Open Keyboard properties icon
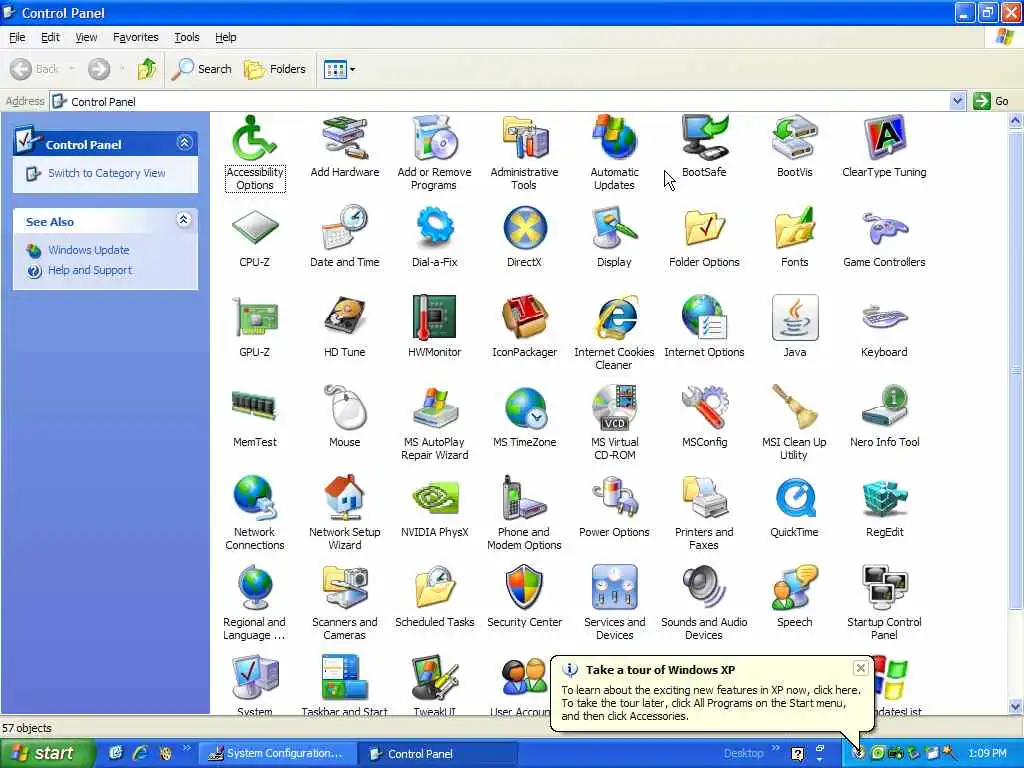Screen dimensions: 1024x768 point(884,318)
